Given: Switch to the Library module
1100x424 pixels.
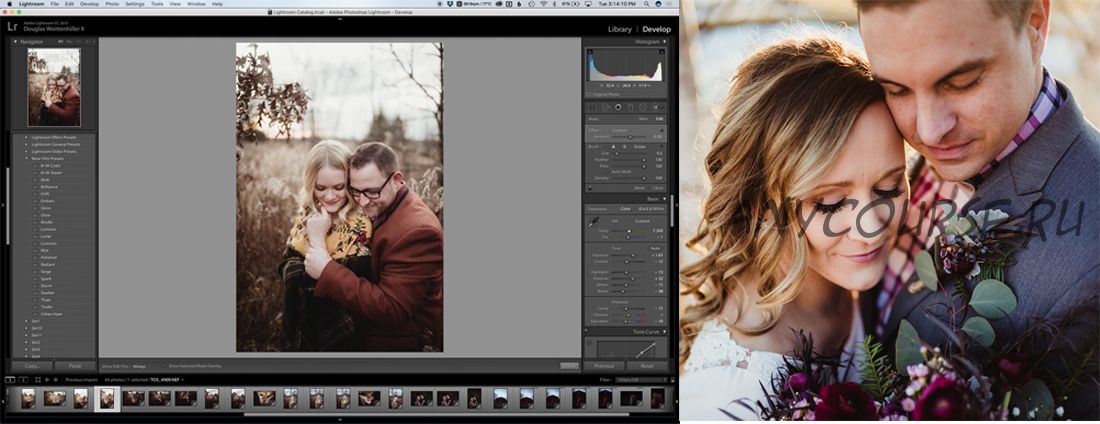Looking at the screenshot, I should 620,29.
